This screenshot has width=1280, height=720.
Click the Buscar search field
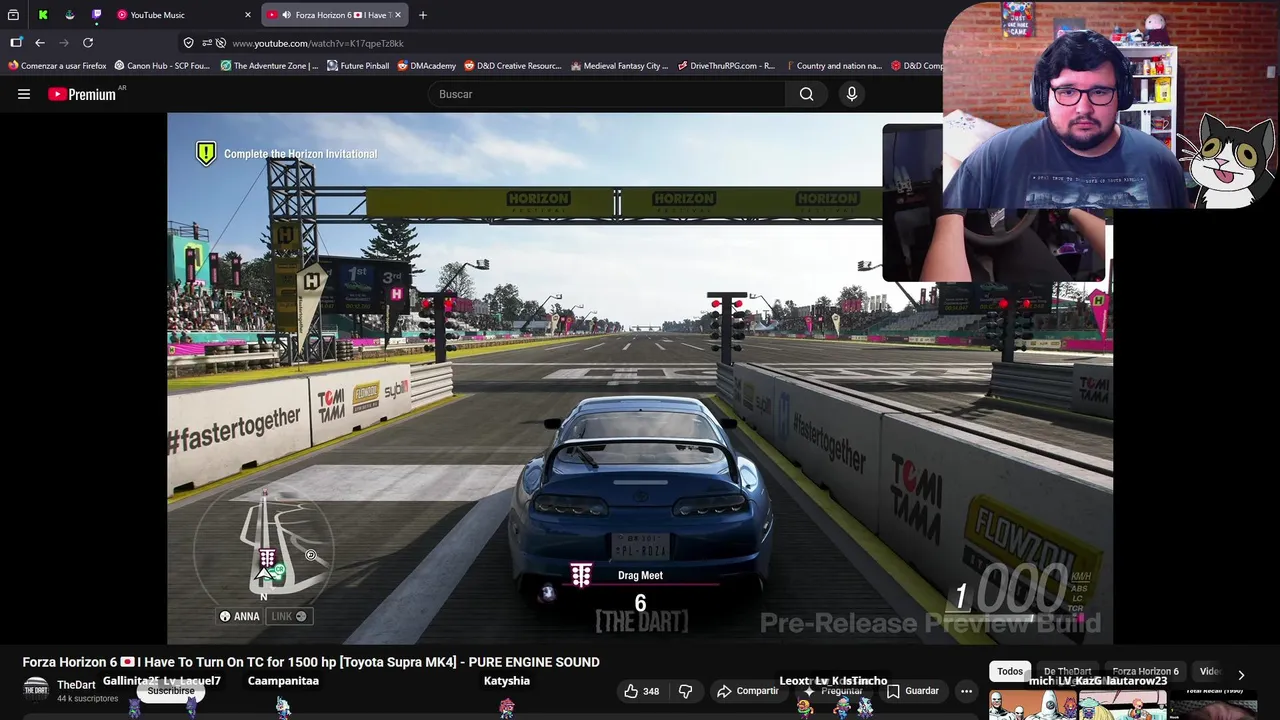tap(606, 94)
